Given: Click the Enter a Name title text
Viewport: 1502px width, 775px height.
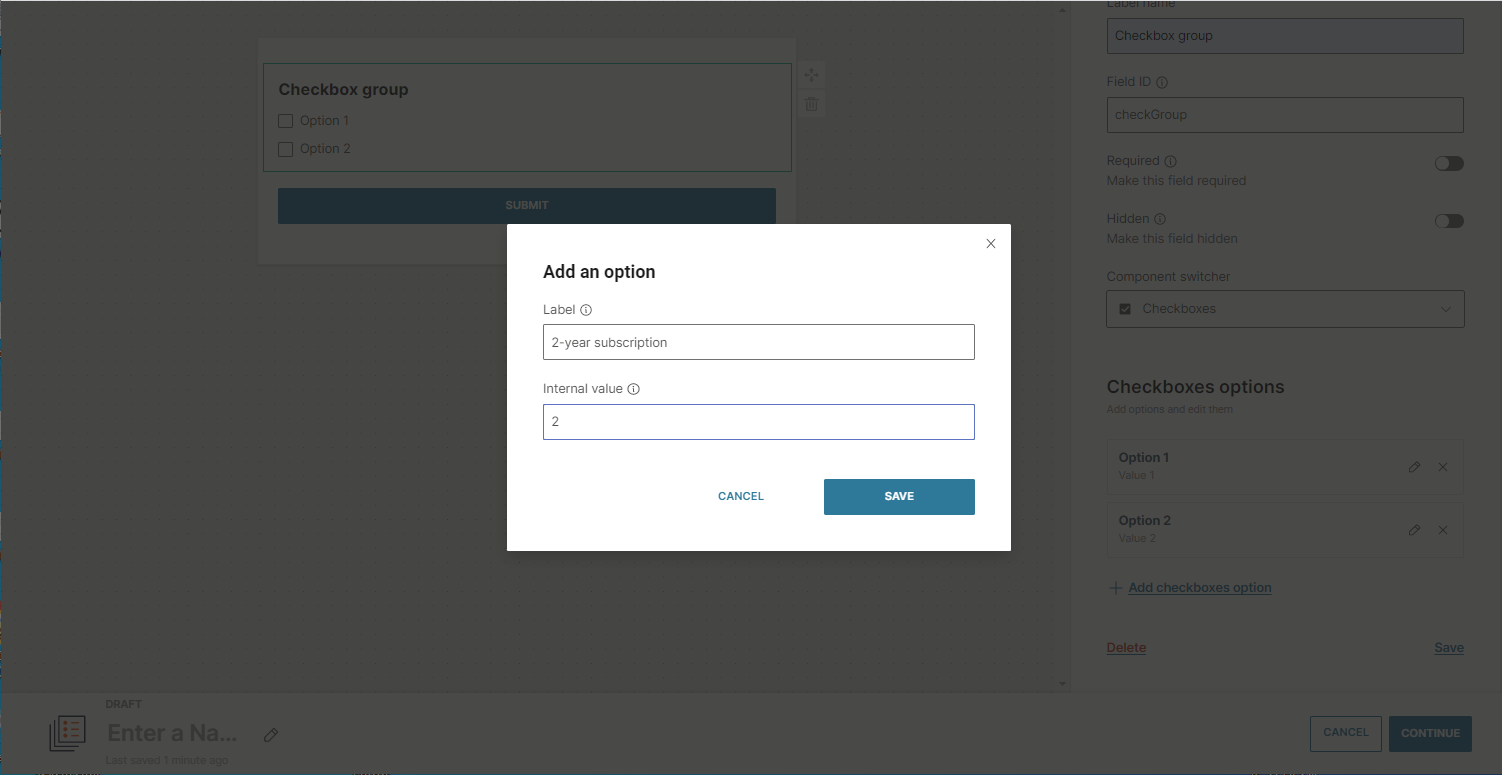Looking at the screenshot, I should (x=173, y=733).
